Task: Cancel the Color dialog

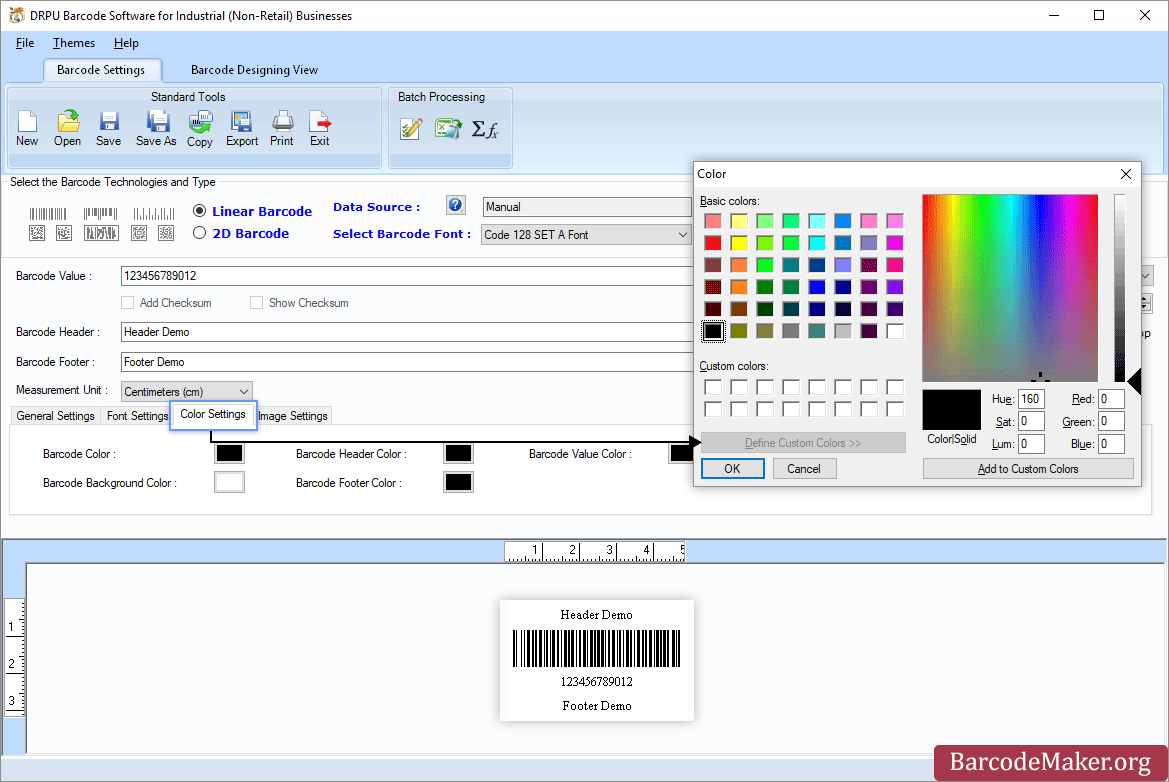Action: pos(804,468)
